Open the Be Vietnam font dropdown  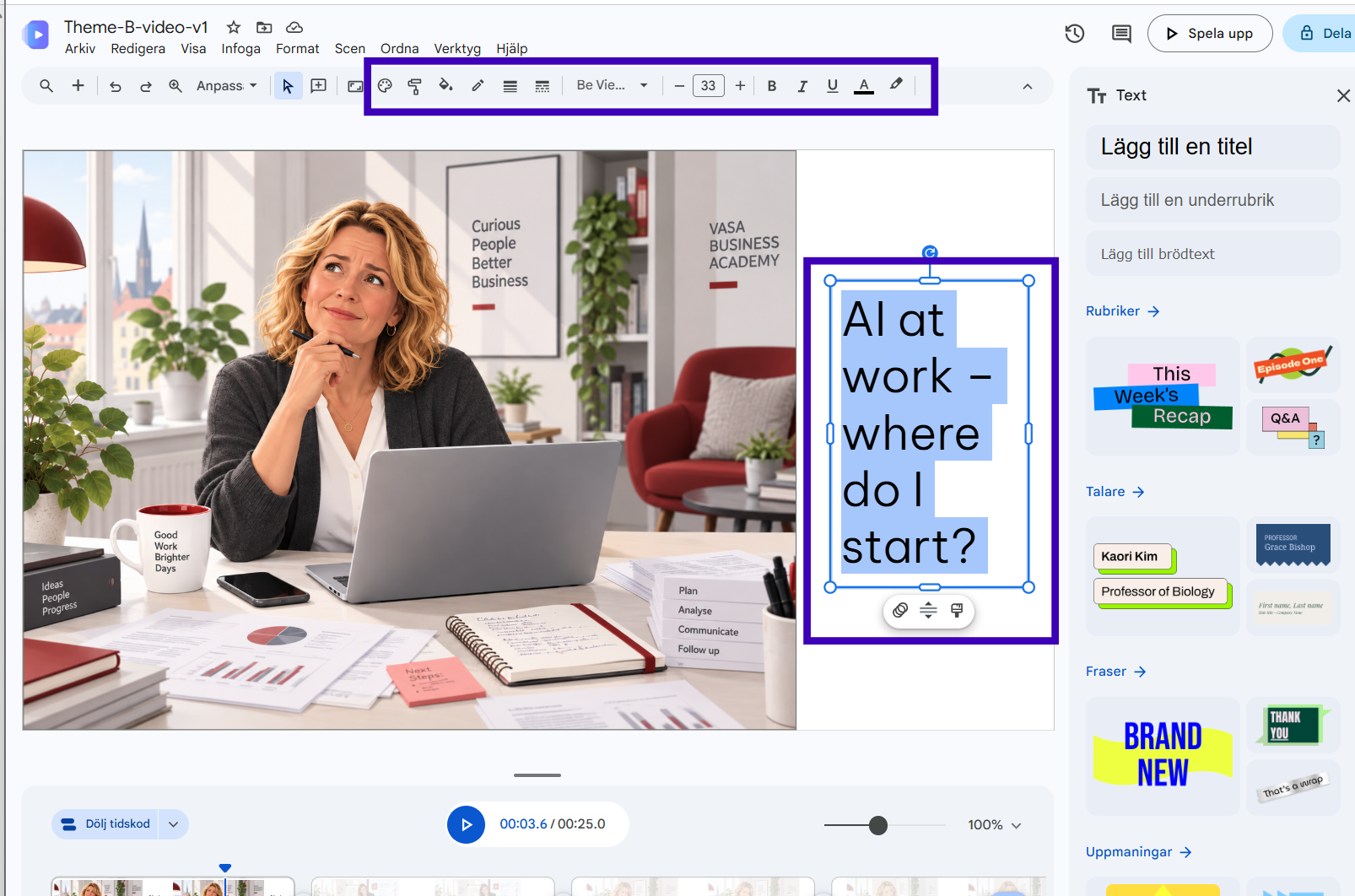click(x=612, y=85)
